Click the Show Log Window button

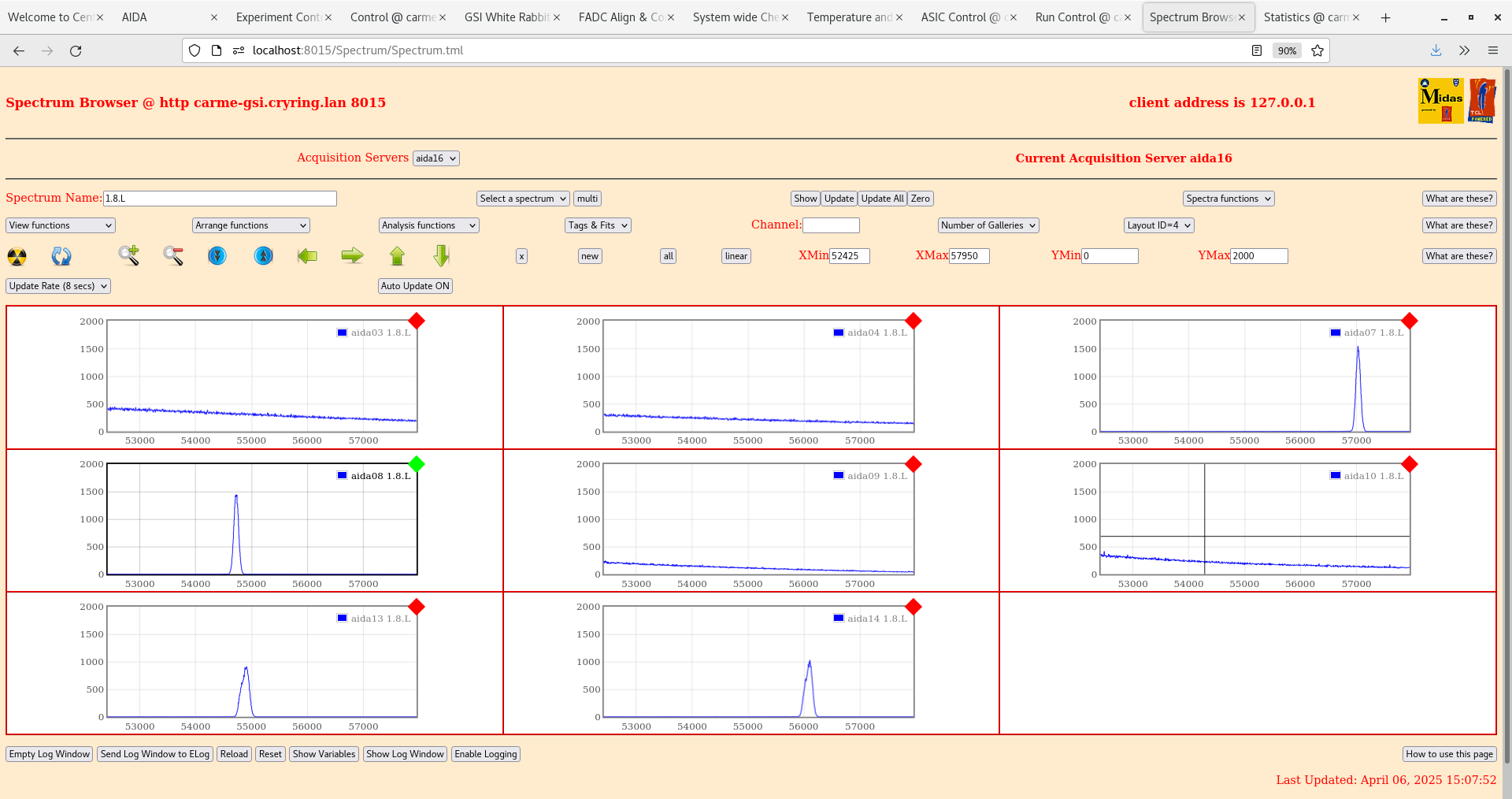tap(405, 754)
